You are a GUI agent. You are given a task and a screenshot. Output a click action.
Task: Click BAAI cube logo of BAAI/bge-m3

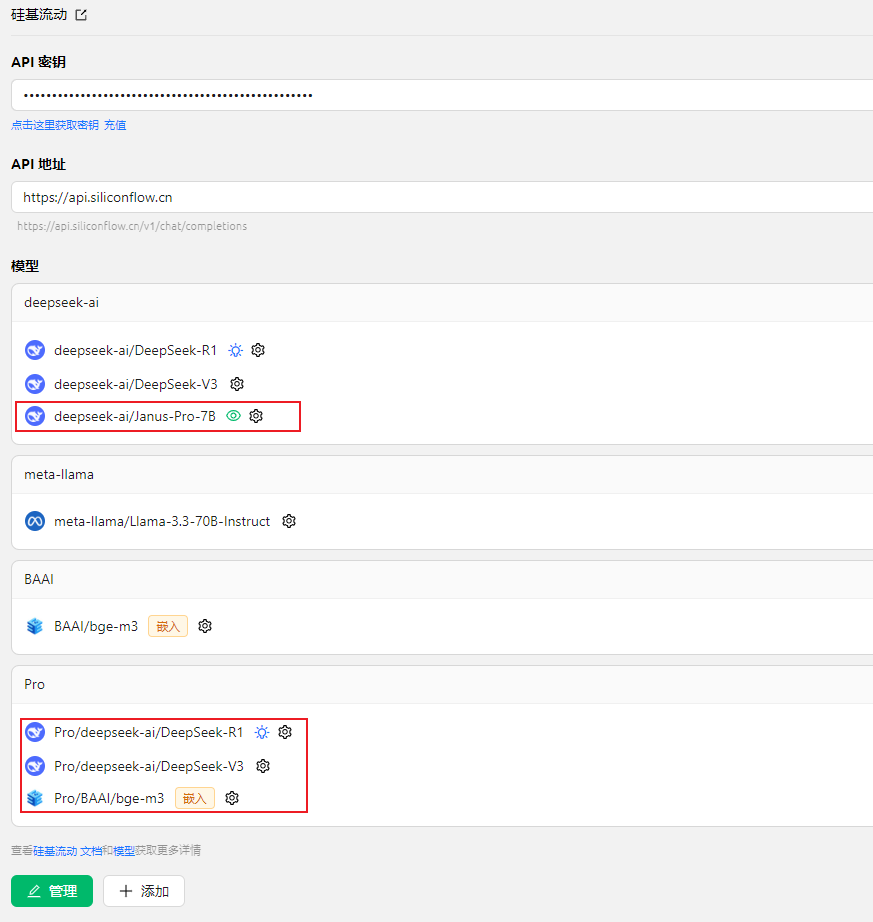[35, 626]
